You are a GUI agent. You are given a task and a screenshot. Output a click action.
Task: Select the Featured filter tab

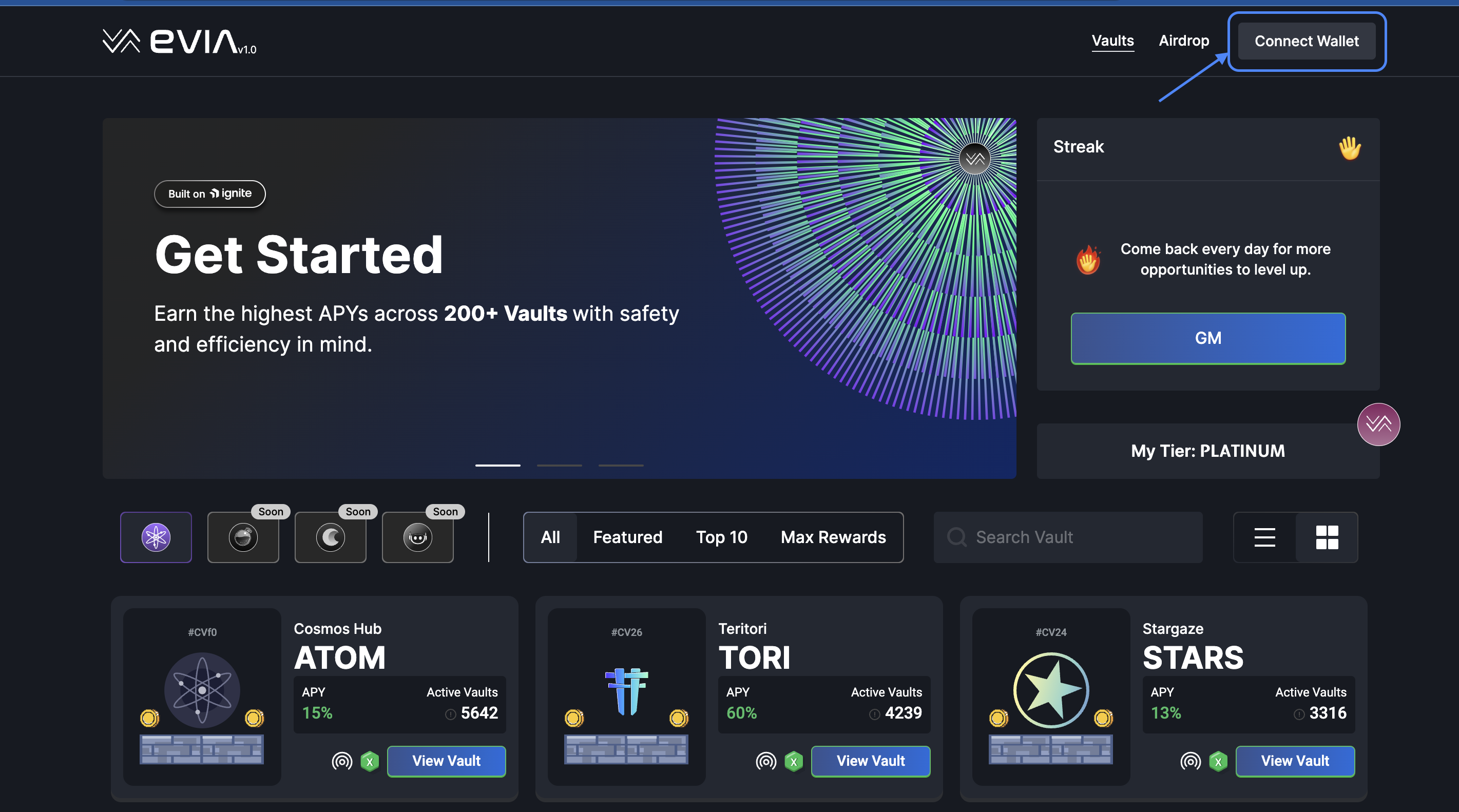click(627, 537)
